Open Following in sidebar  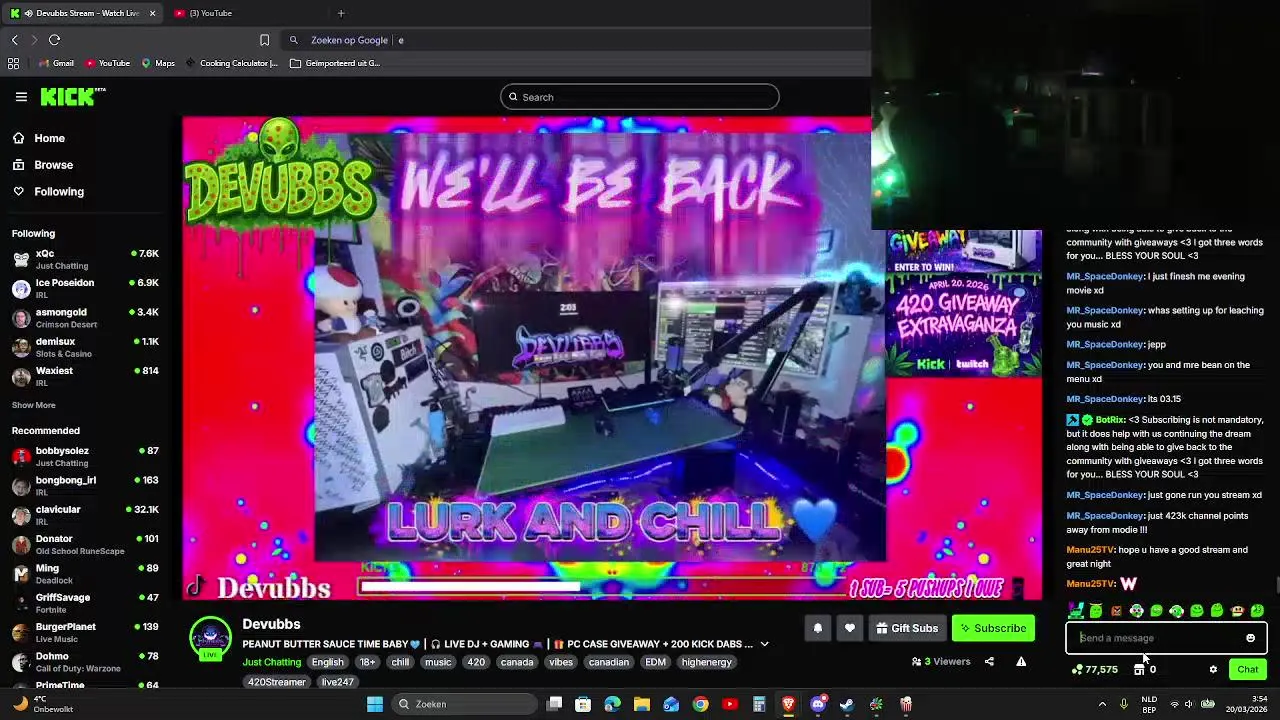(48, 191)
